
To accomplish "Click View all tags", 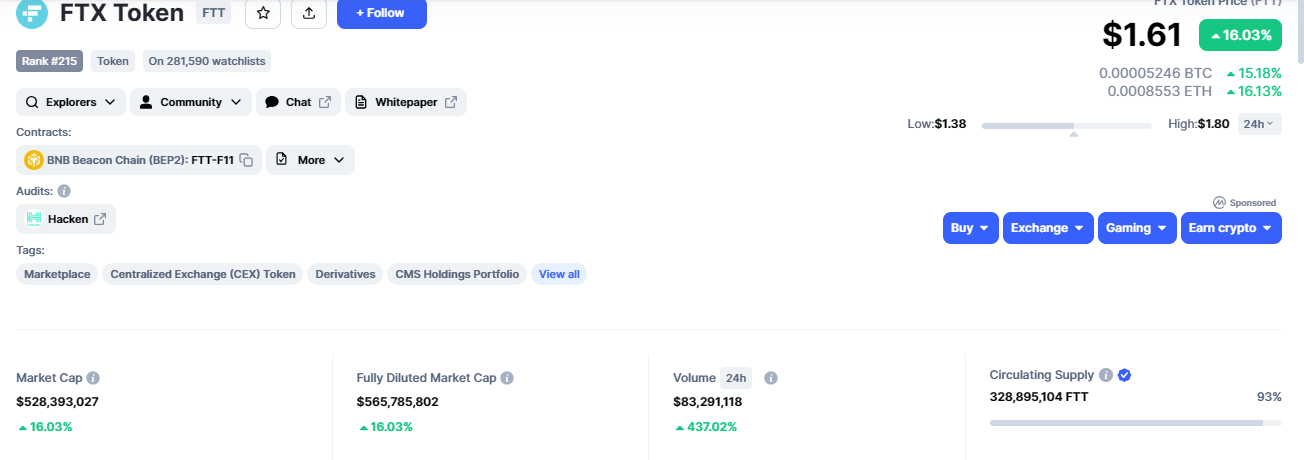I will 559,274.
